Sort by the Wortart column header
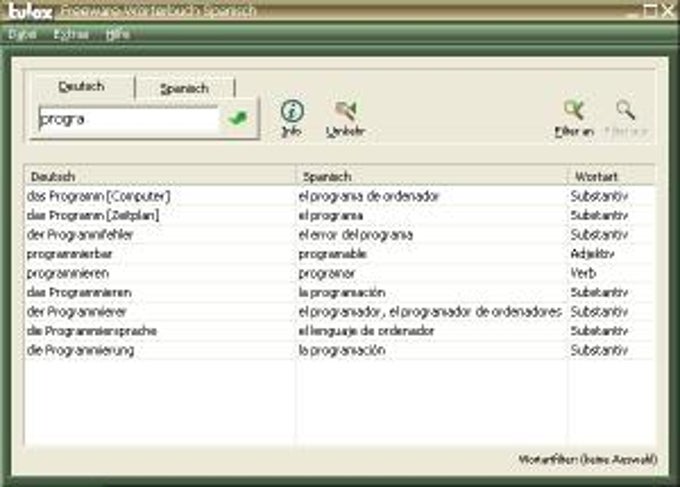 click(x=611, y=176)
